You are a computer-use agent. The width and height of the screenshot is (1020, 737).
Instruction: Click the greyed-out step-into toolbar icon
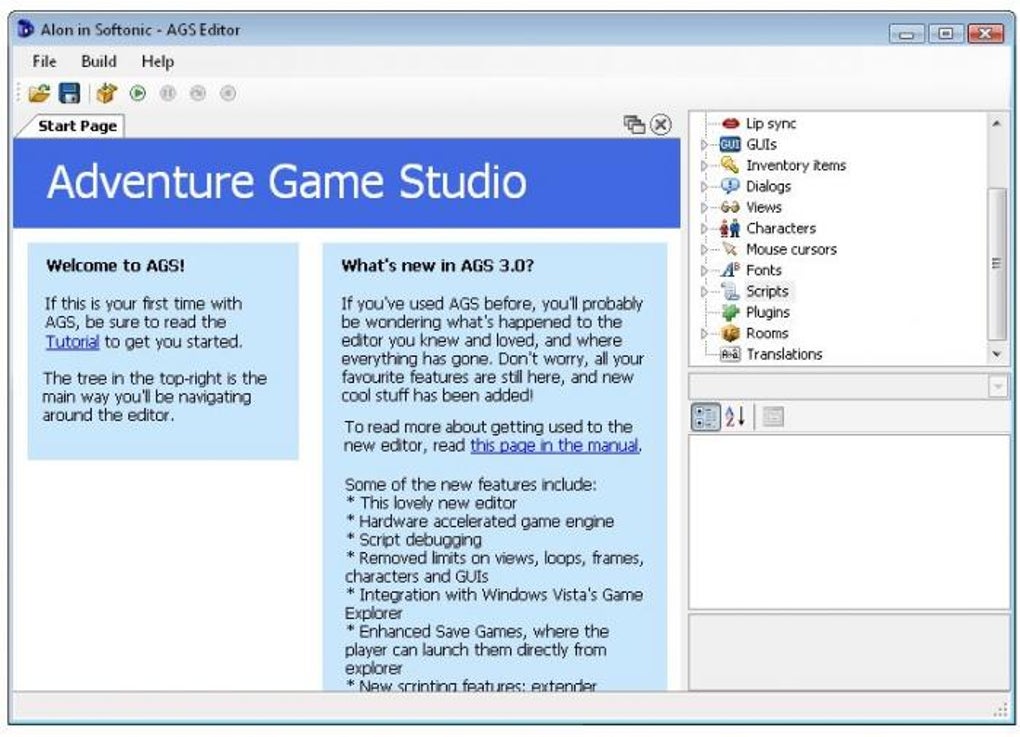198,94
